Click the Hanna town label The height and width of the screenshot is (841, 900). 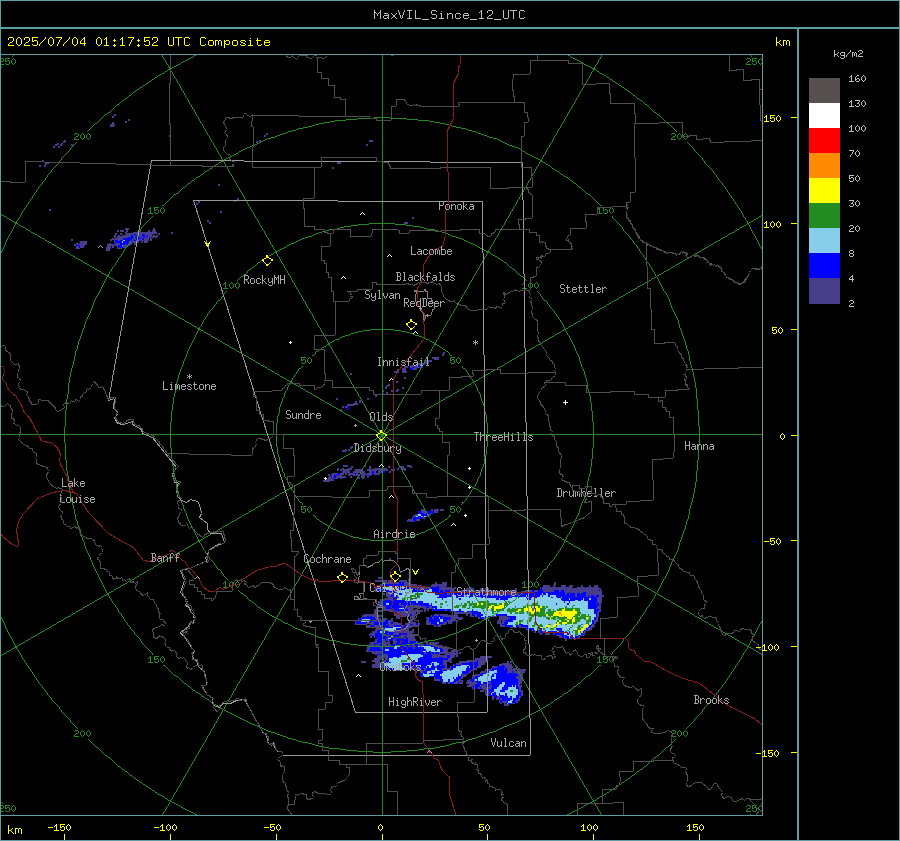click(699, 446)
